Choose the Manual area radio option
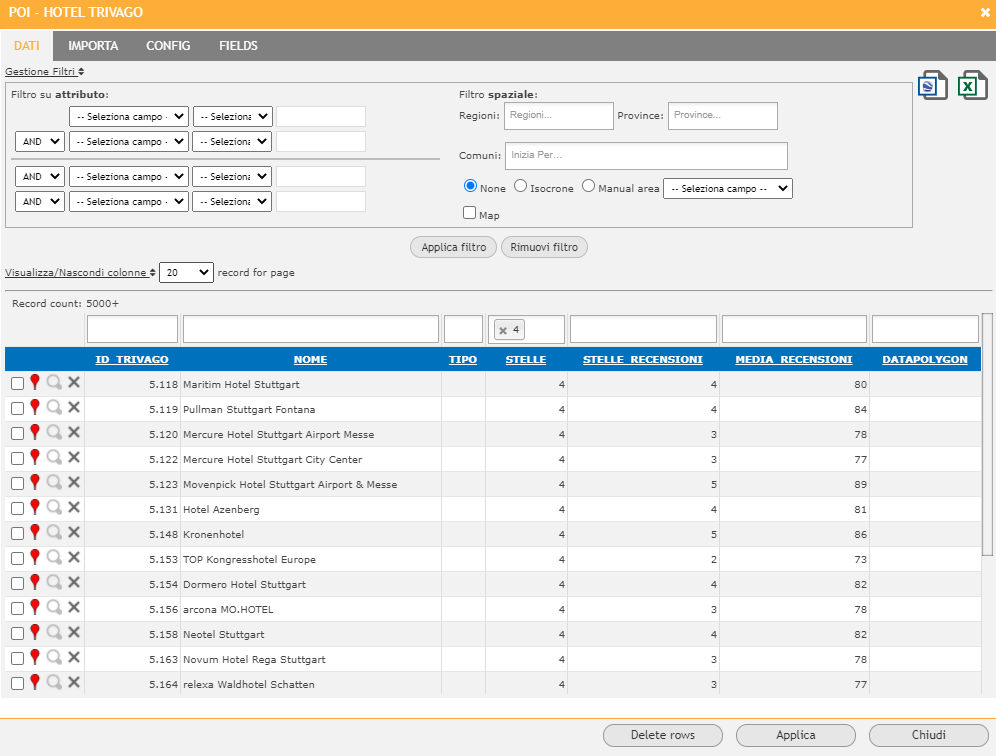This screenshot has height=756, width=996. tap(588, 186)
